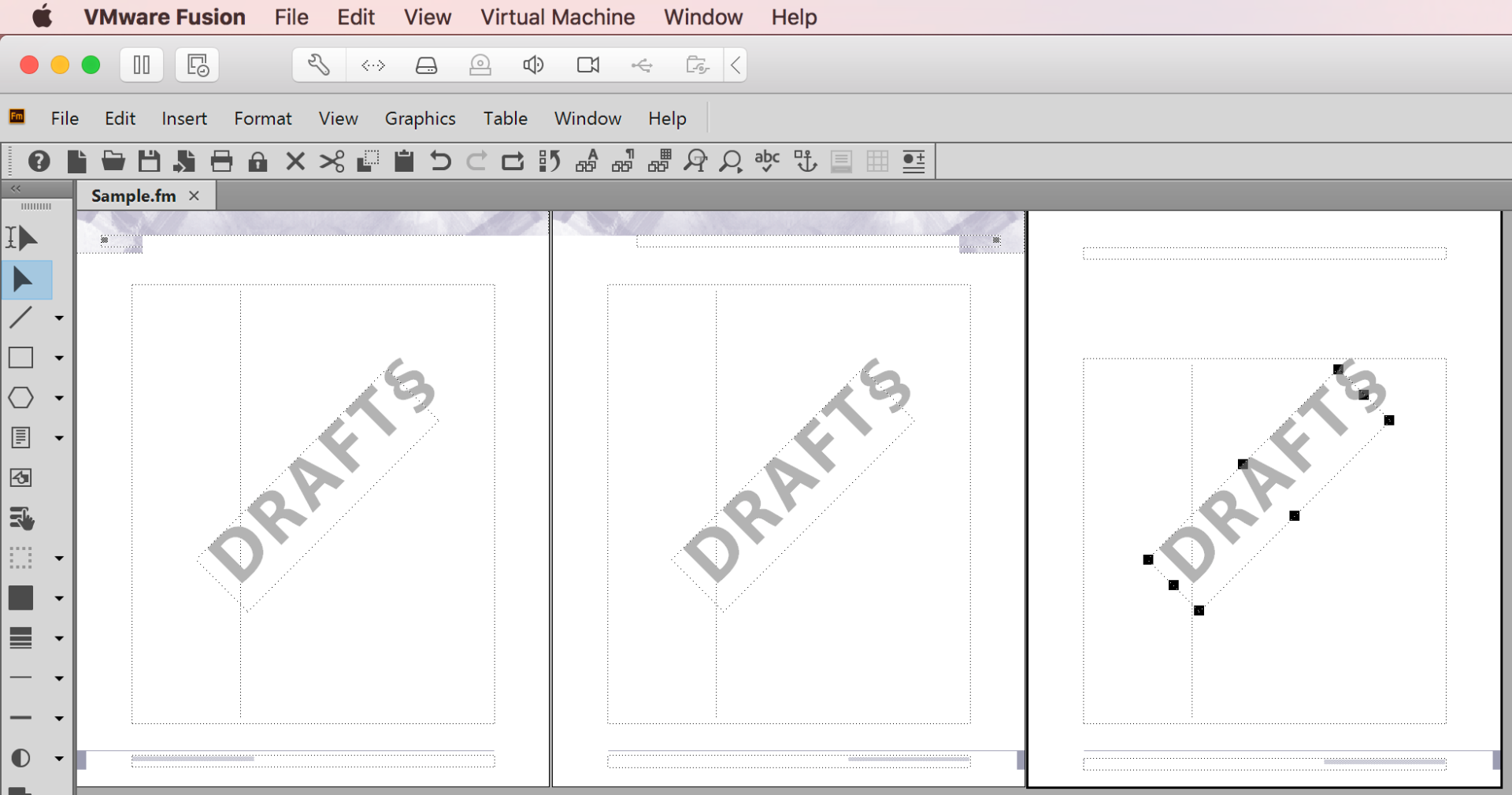Click the Graphic Frame image tool
Image resolution: width=1512 pixels, height=795 pixels.
pyautogui.click(x=20, y=477)
